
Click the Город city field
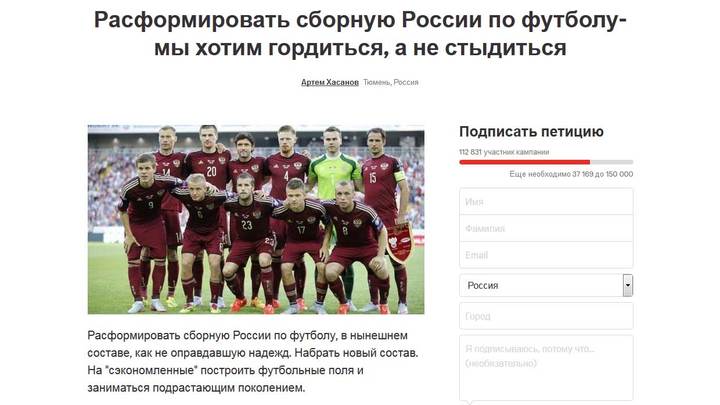tap(546, 316)
